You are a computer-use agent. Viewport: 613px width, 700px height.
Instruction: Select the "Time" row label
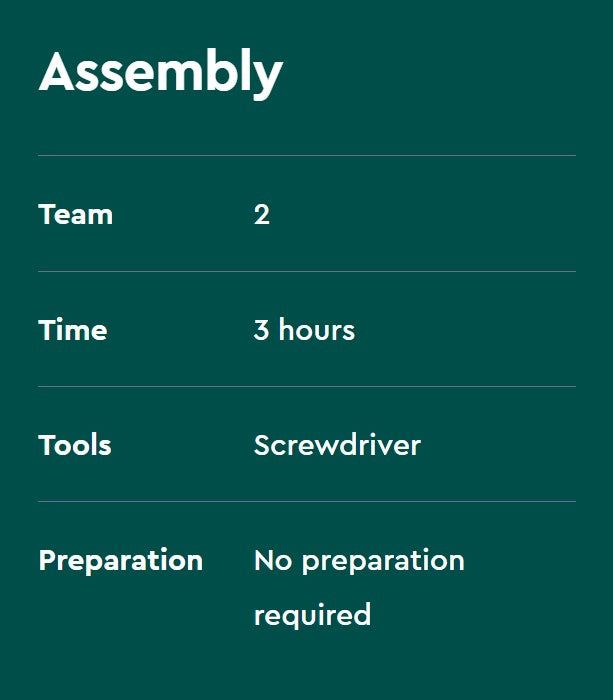point(72,330)
